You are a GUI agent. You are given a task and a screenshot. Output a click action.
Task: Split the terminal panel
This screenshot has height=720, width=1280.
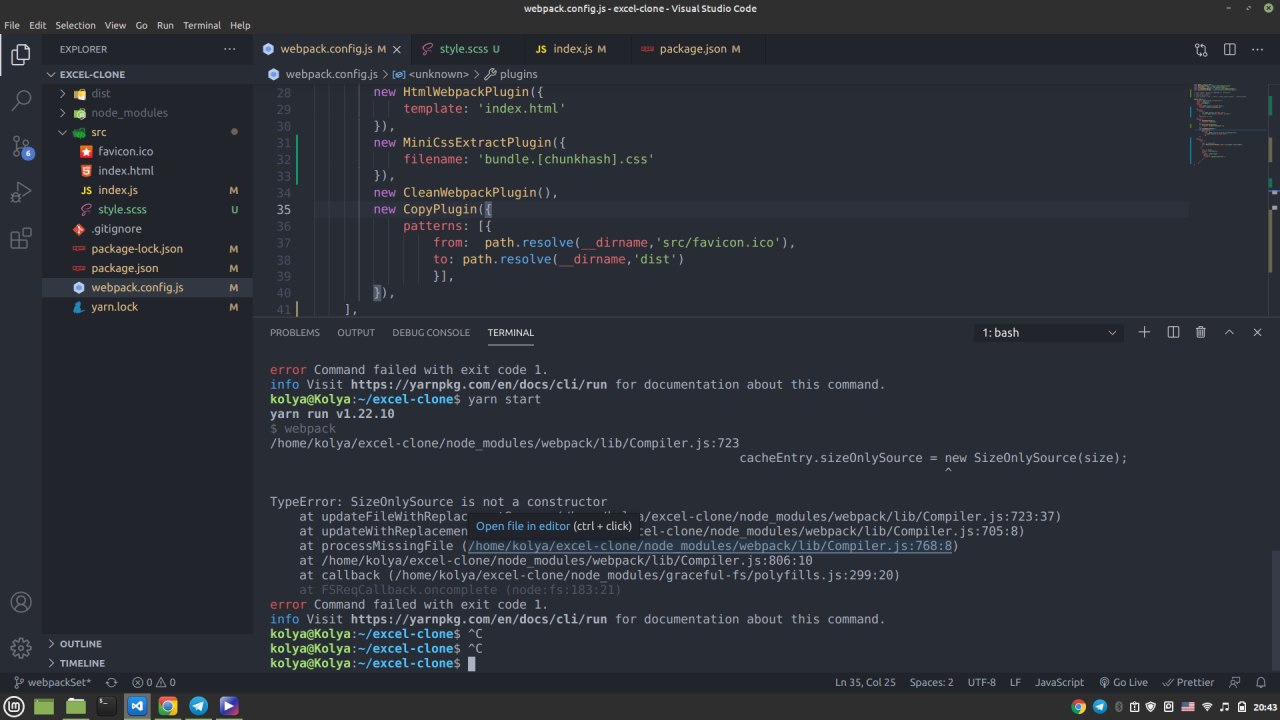click(1173, 332)
